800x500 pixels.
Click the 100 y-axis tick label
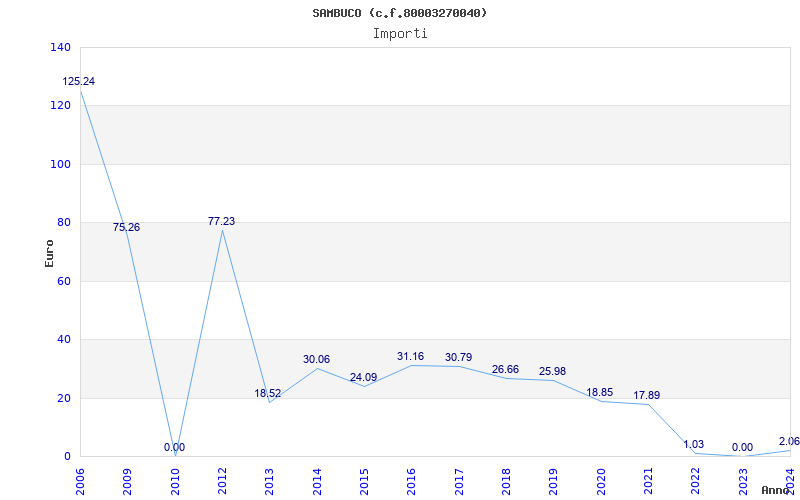click(60, 164)
